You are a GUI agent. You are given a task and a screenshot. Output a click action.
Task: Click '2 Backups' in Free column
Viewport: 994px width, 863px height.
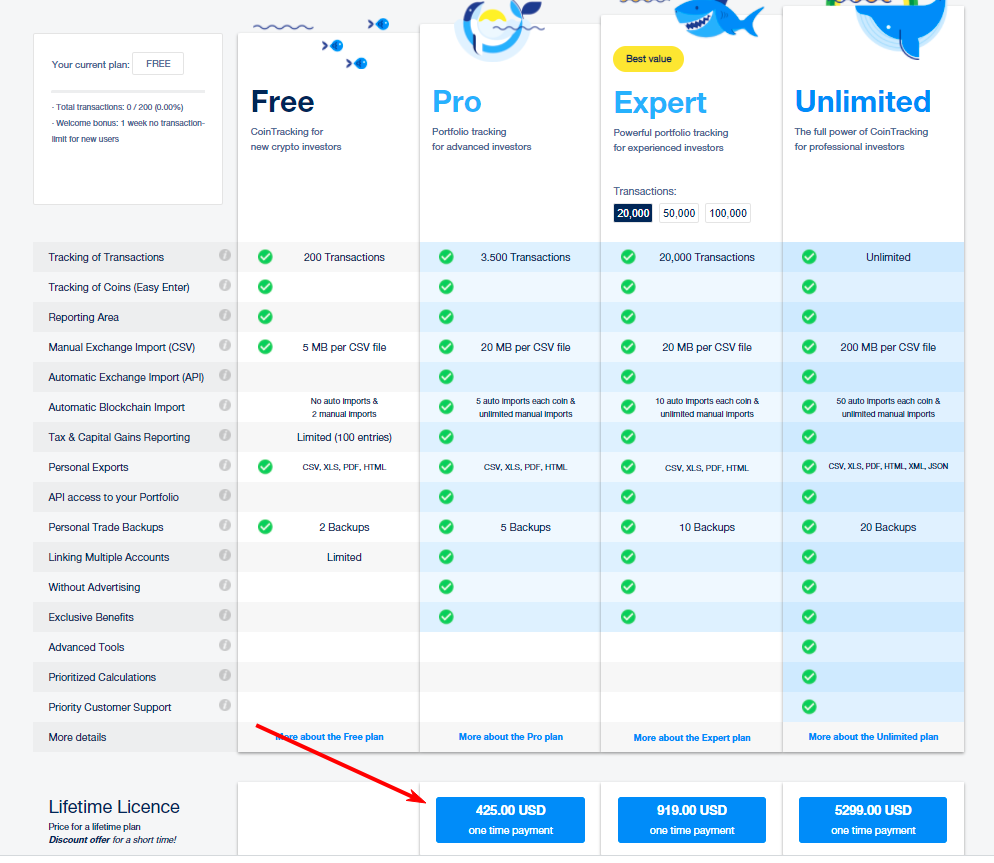pyautogui.click(x=344, y=527)
